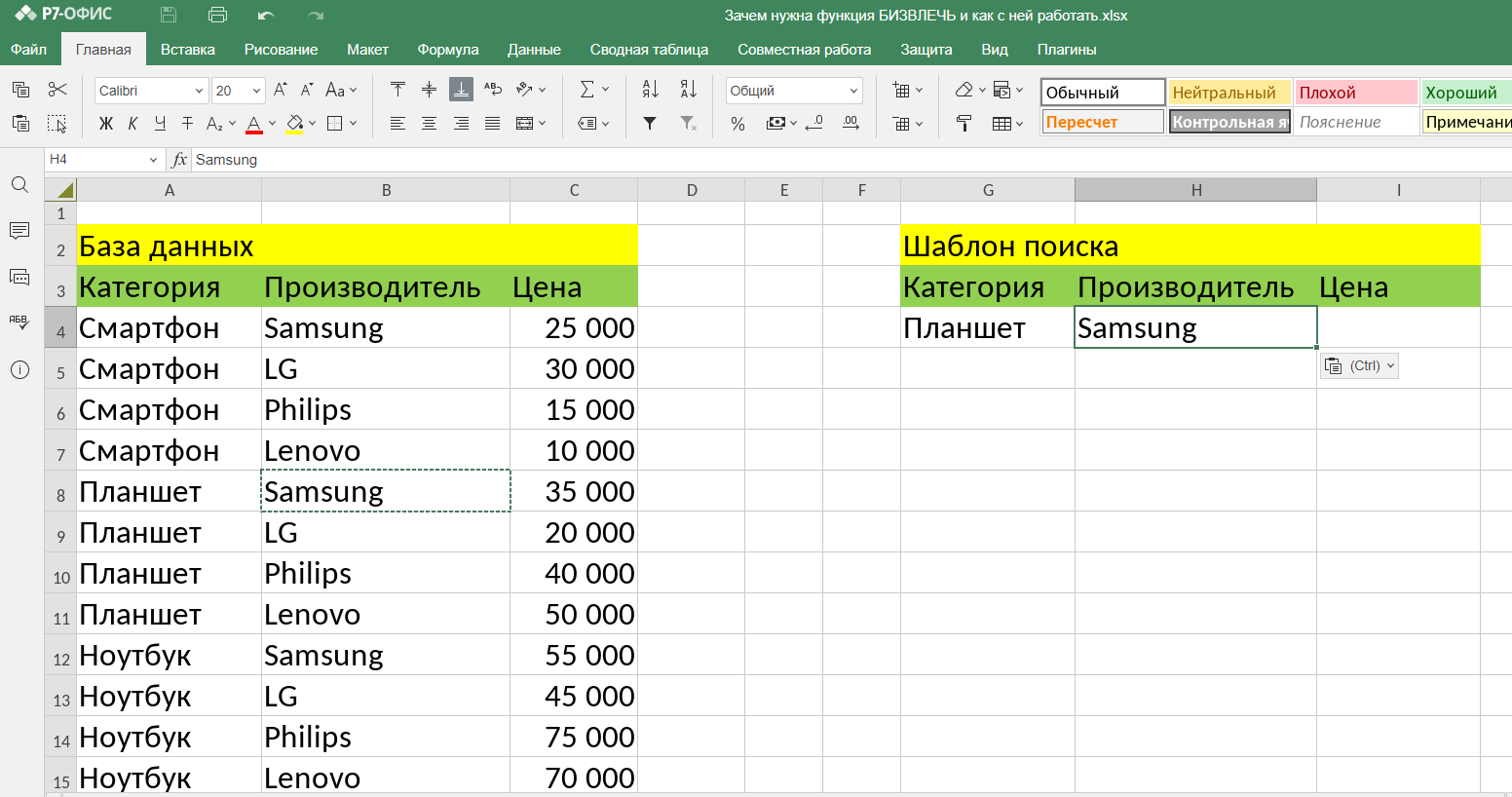This screenshot has height=797, width=1512.
Task: Switch to the Защита tab
Action: click(926, 50)
